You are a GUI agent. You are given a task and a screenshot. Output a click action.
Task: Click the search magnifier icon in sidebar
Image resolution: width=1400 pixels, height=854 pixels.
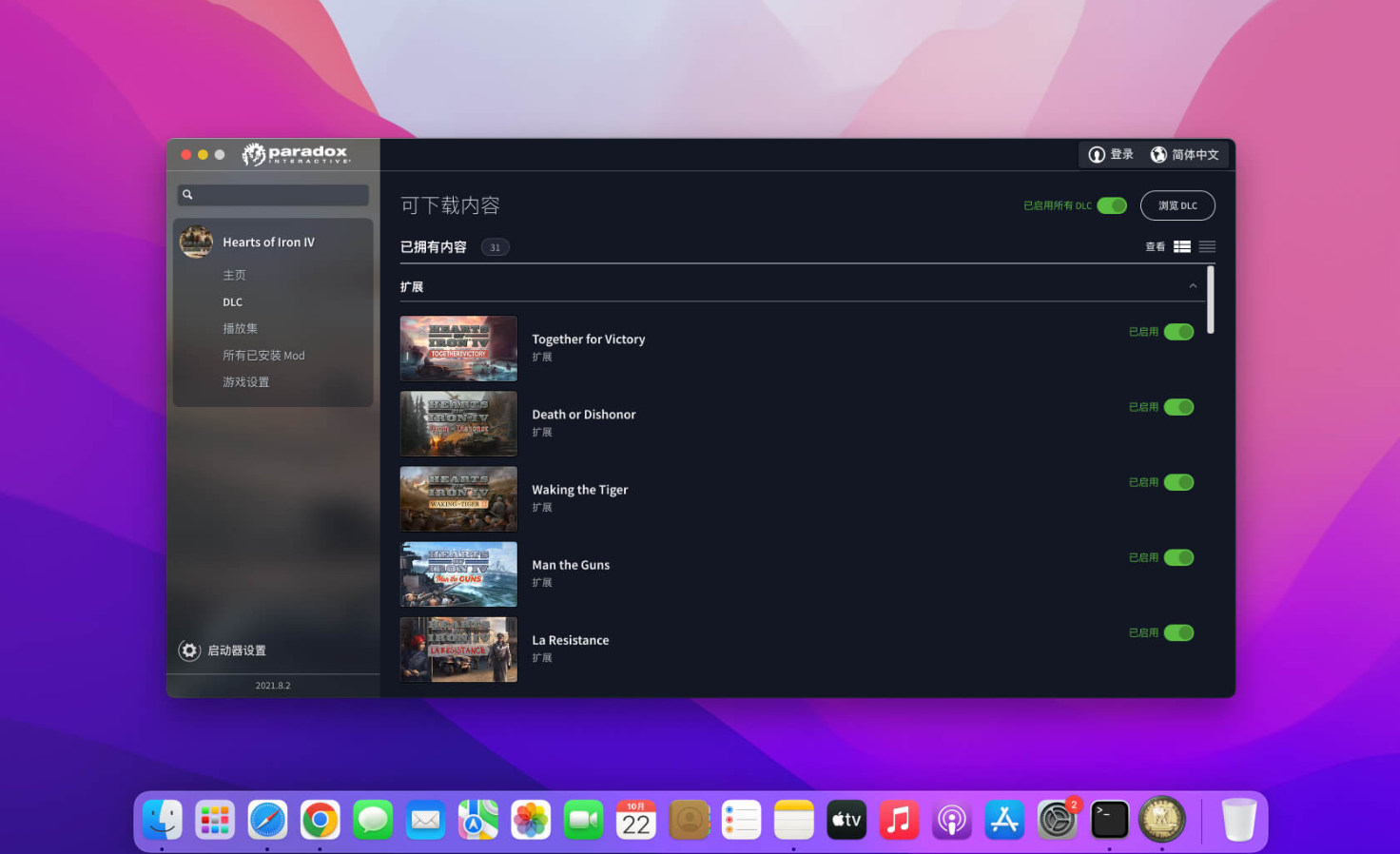point(188,195)
